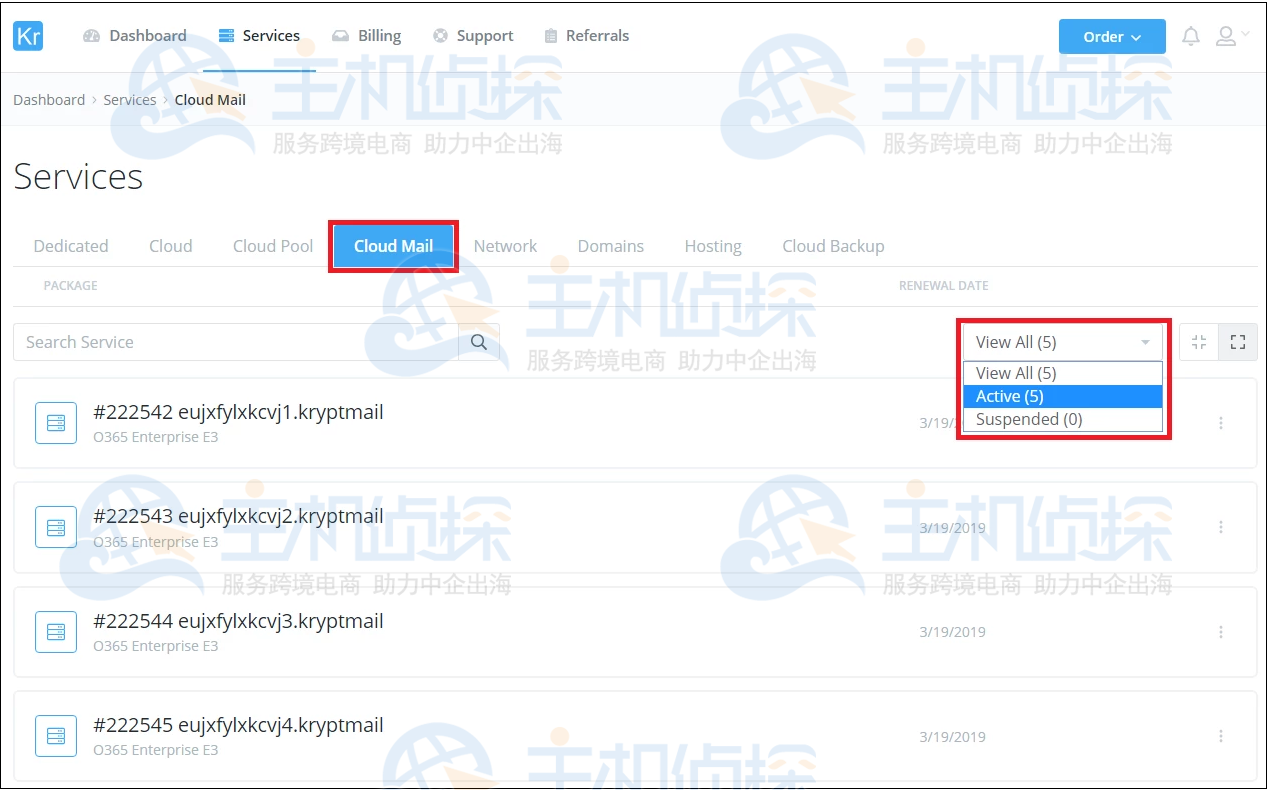The height and width of the screenshot is (790, 1268).
Task: Click the search magnifier button
Action: click(479, 342)
